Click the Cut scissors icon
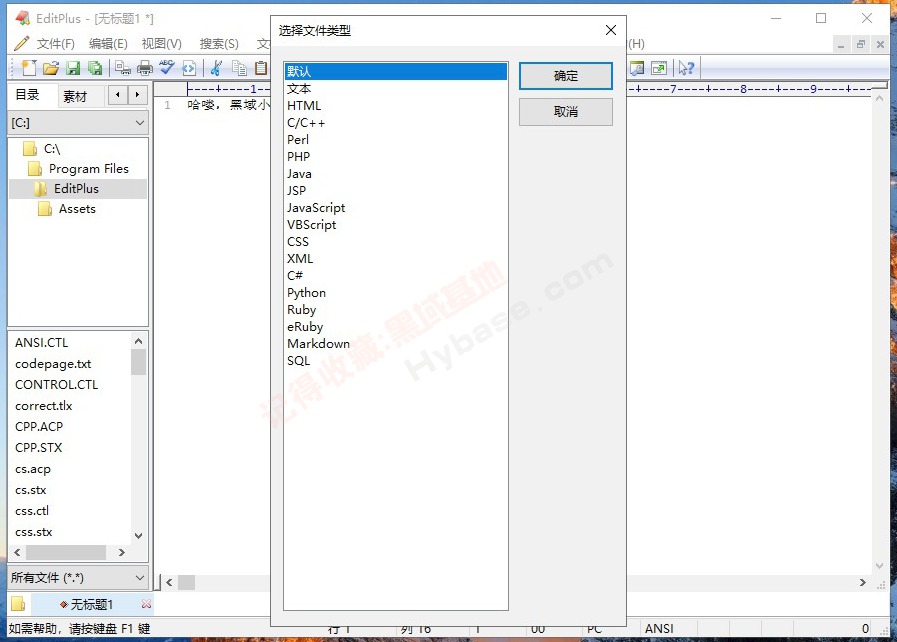The height and width of the screenshot is (642, 897). (216, 68)
